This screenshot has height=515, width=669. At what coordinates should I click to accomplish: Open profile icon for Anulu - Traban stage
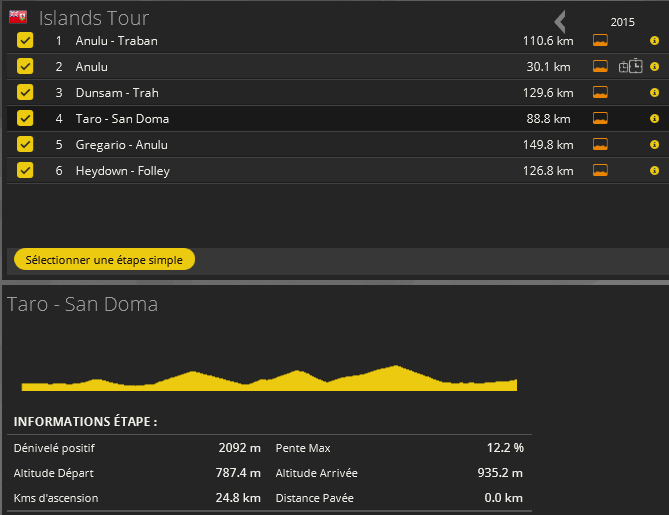[600, 41]
